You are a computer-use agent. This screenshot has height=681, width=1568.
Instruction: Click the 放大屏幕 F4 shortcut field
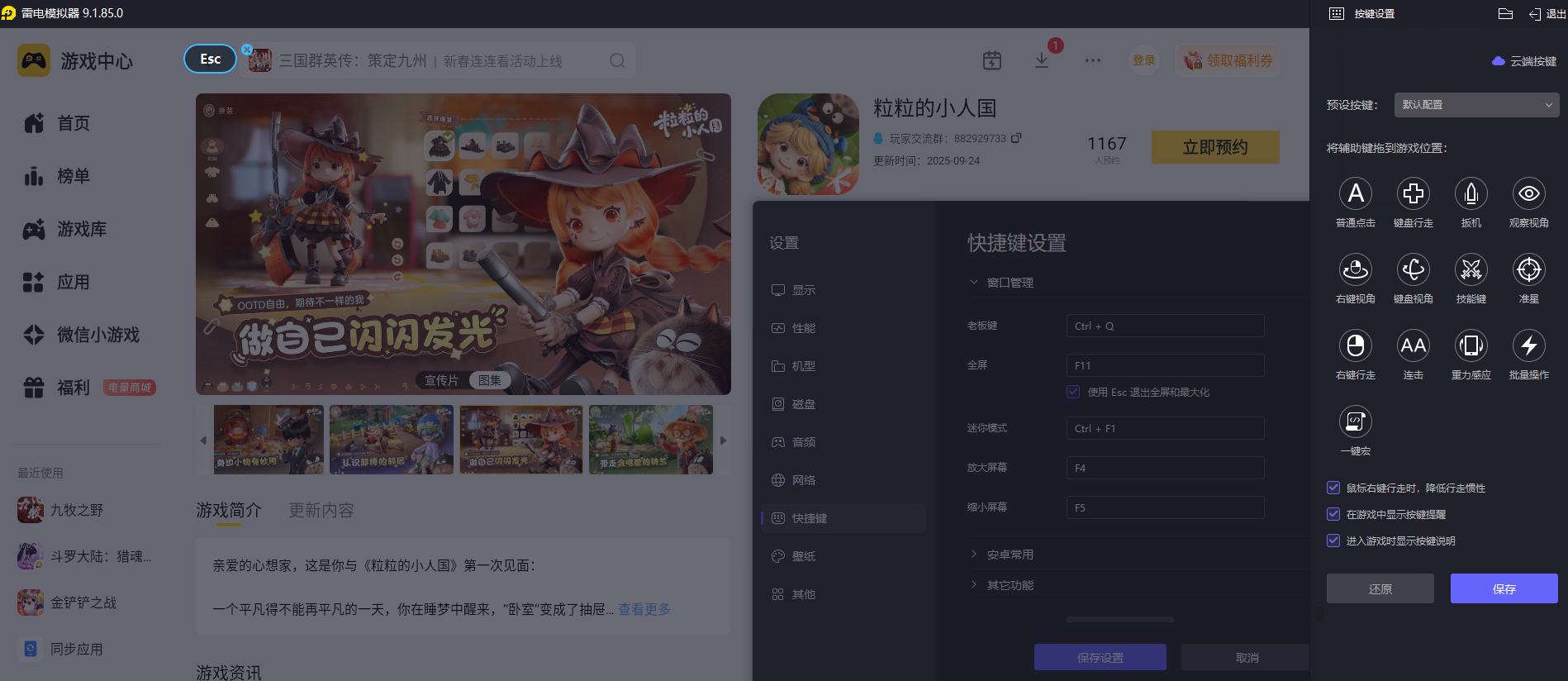coord(1165,468)
